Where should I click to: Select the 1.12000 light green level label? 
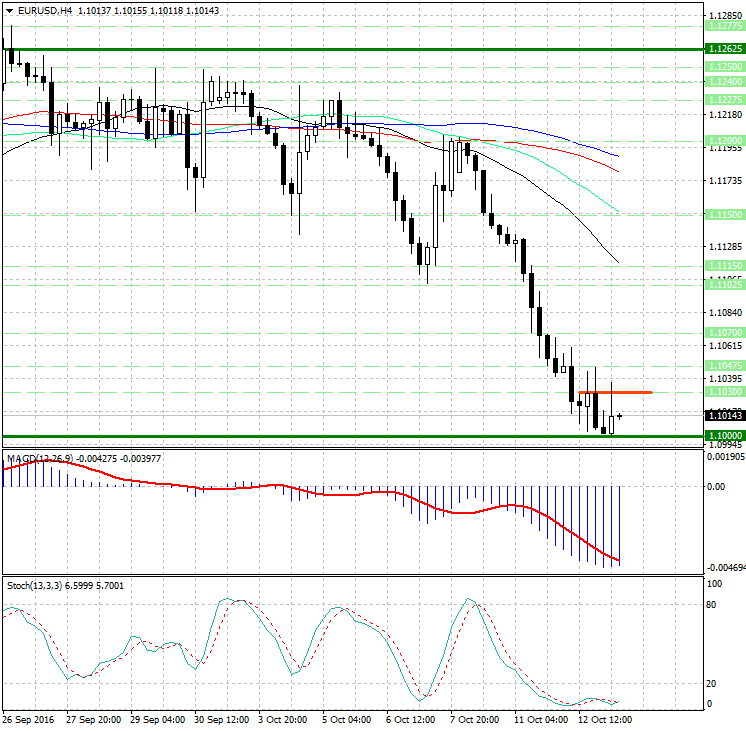pyautogui.click(x=723, y=140)
